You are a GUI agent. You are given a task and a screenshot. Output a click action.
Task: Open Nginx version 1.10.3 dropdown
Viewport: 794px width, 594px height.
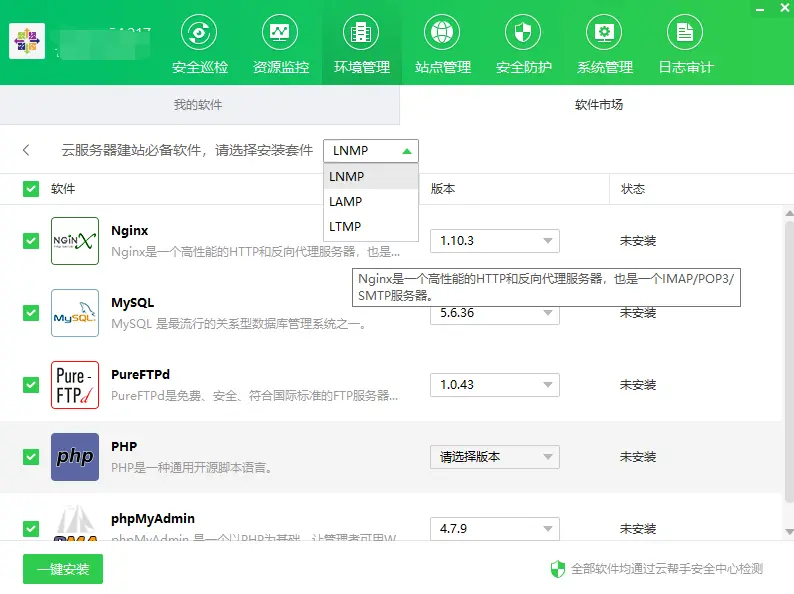pos(495,241)
